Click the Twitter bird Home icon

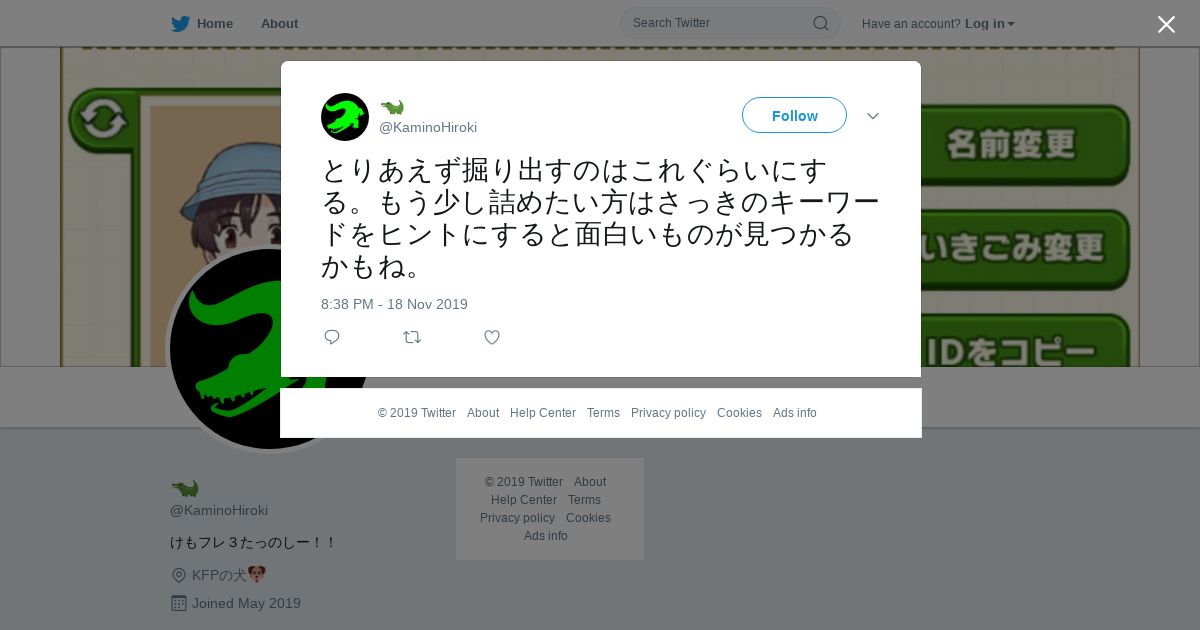180,24
